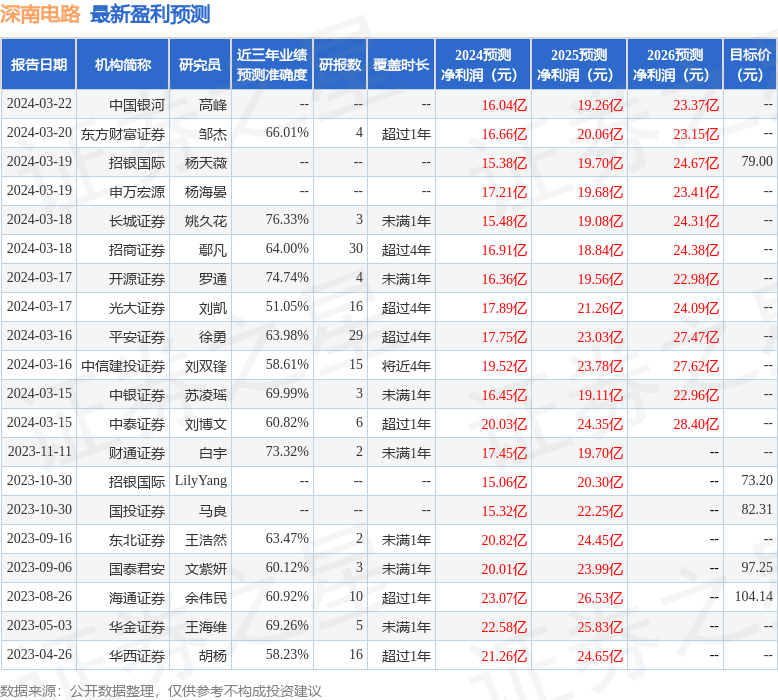The width and height of the screenshot is (778, 700).
Task: Click target price 73.20
Action: (757, 480)
